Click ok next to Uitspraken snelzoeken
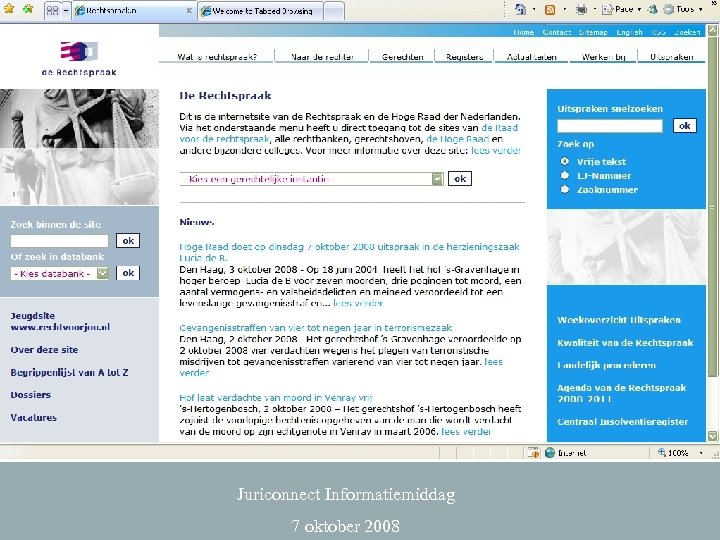The width and height of the screenshot is (720, 540). tap(685, 126)
